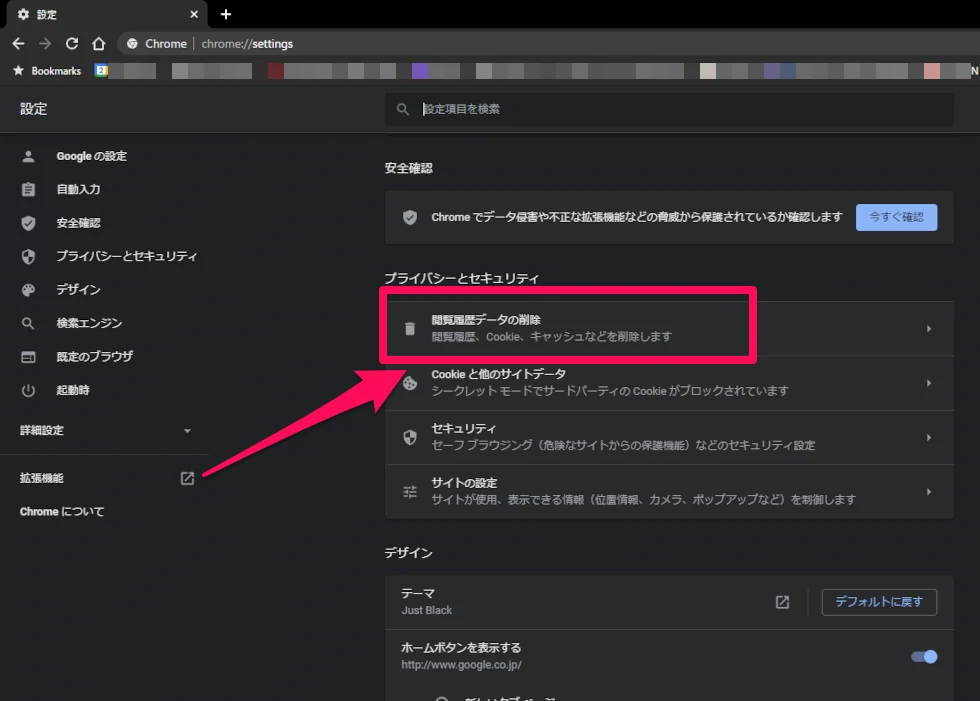The width and height of the screenshot is (980, 701).
Task: Click デフォルトに戻す to reset the theme
Action: [x=879, y=602]
